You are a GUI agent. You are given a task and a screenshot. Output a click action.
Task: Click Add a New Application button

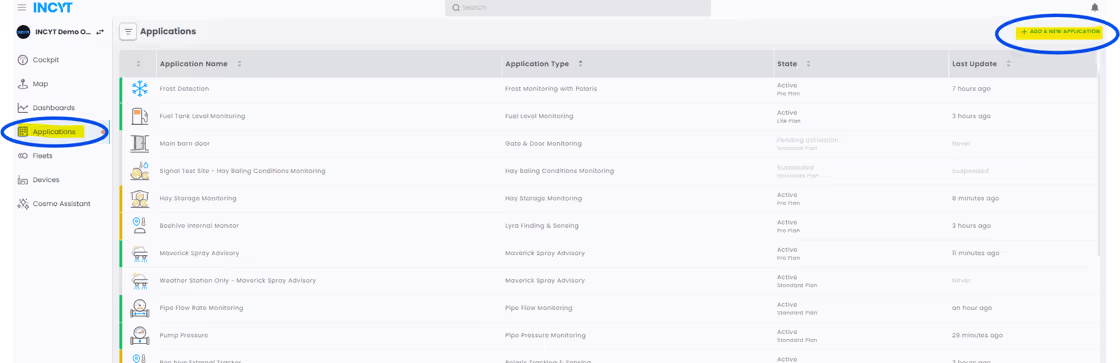tap(1060, 32)
